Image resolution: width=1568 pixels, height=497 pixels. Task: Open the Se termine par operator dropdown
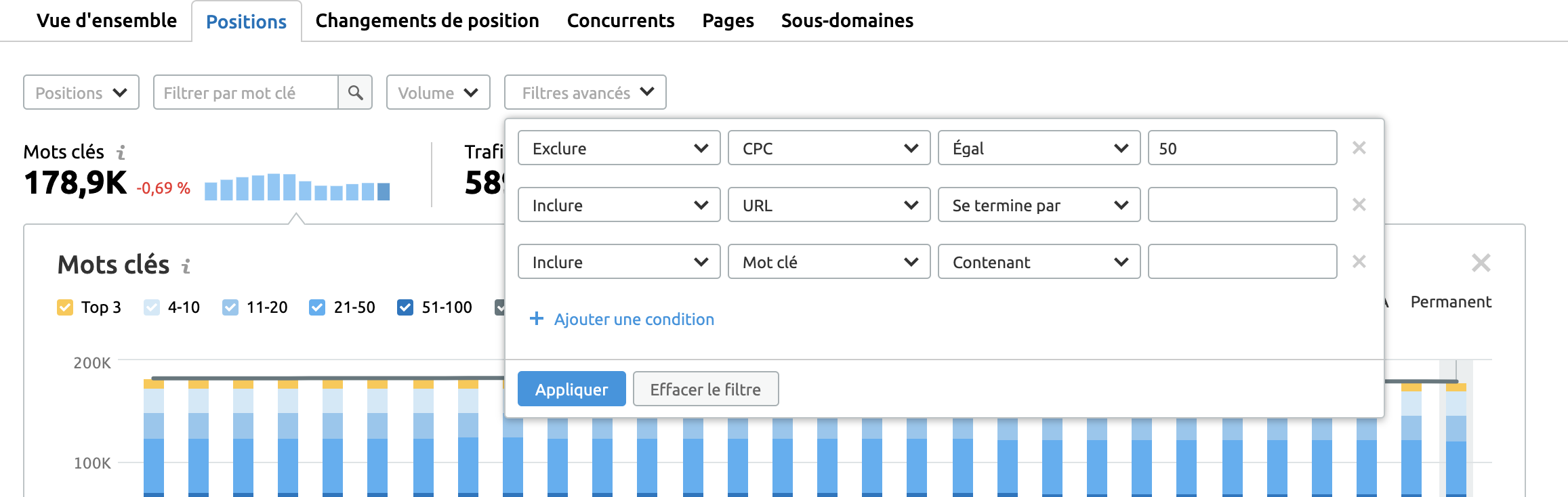pos(1039,205)
